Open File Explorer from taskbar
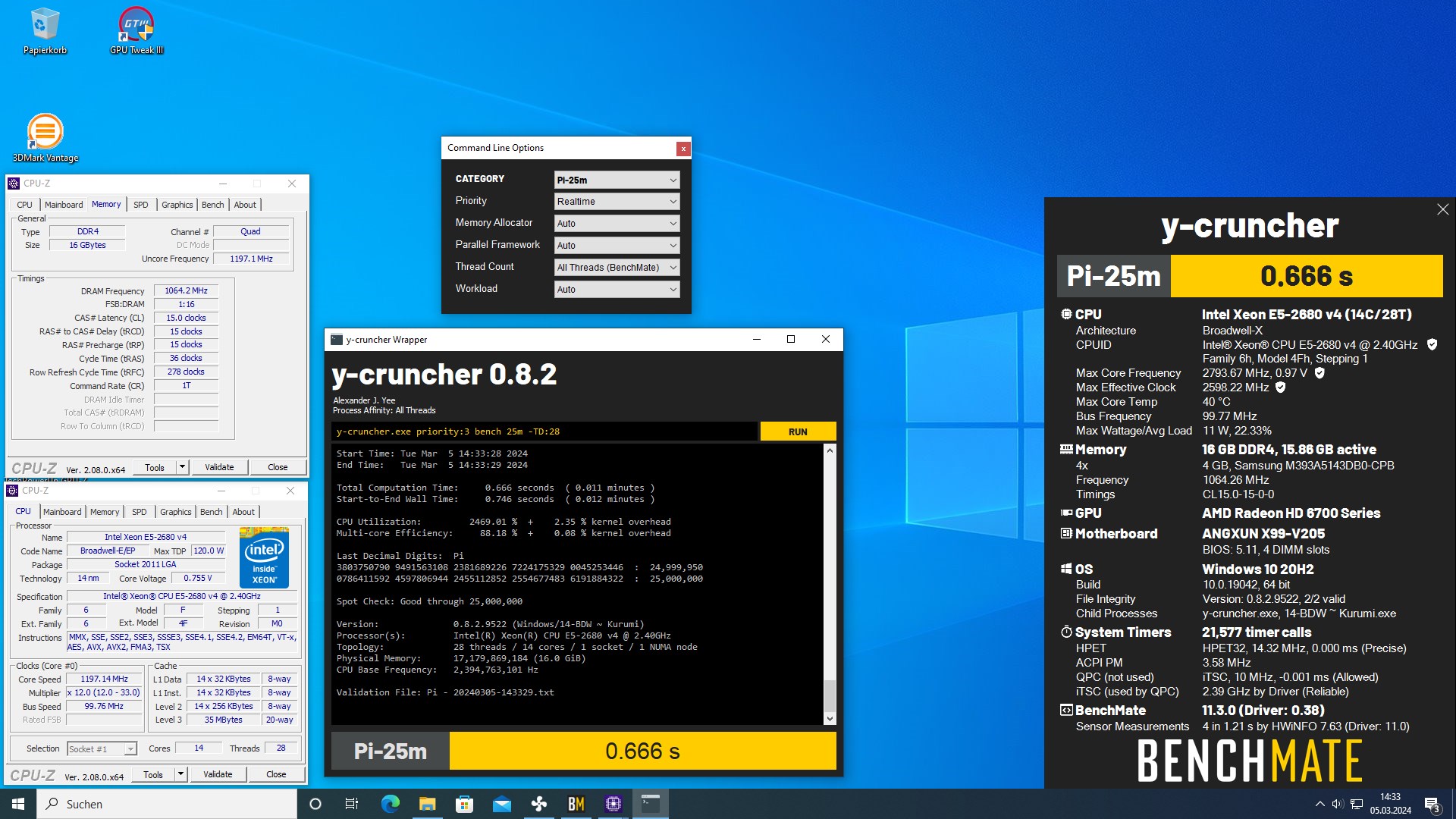 427,804
